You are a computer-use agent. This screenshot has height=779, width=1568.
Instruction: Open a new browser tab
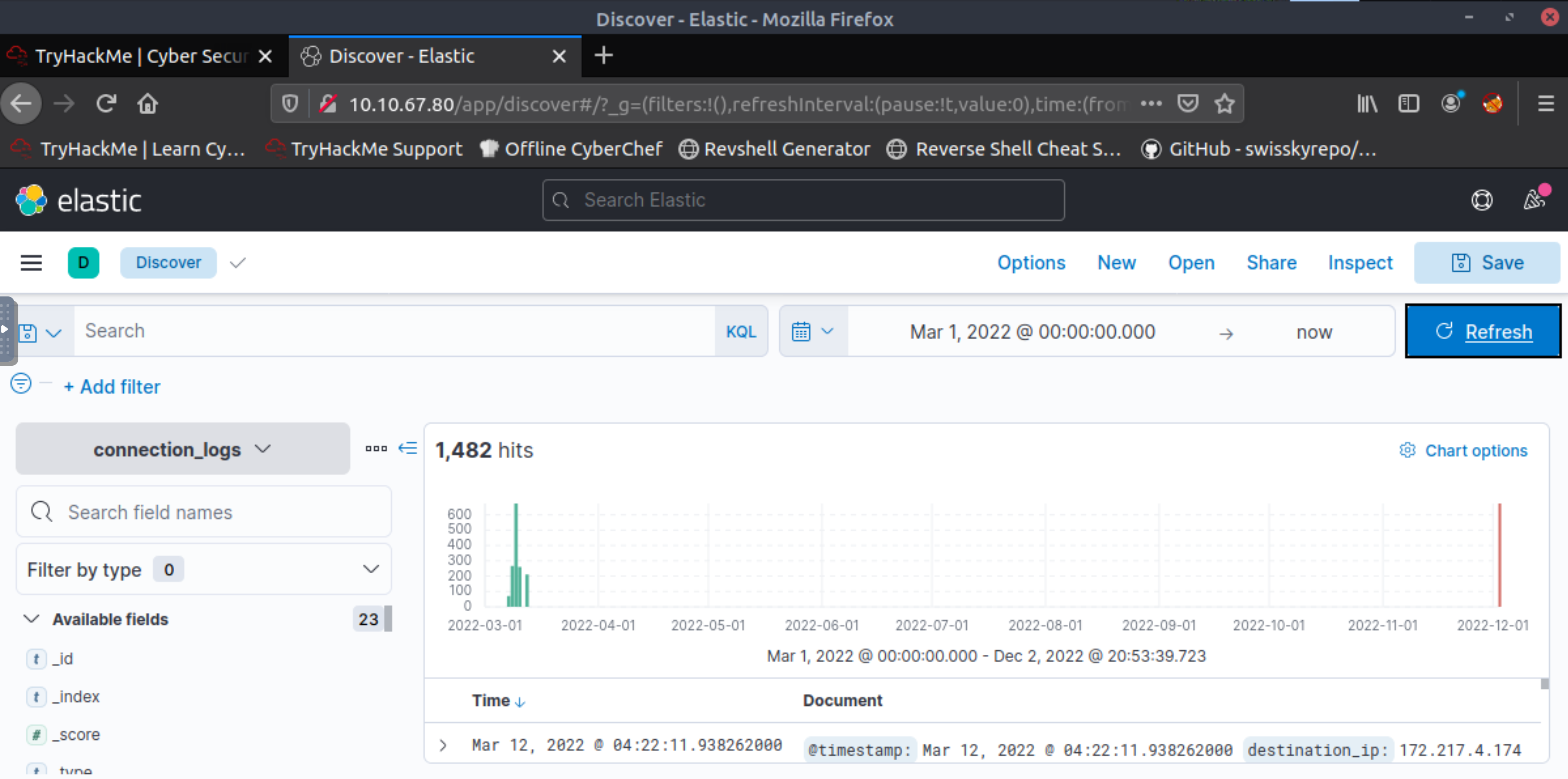click(603, 55)
